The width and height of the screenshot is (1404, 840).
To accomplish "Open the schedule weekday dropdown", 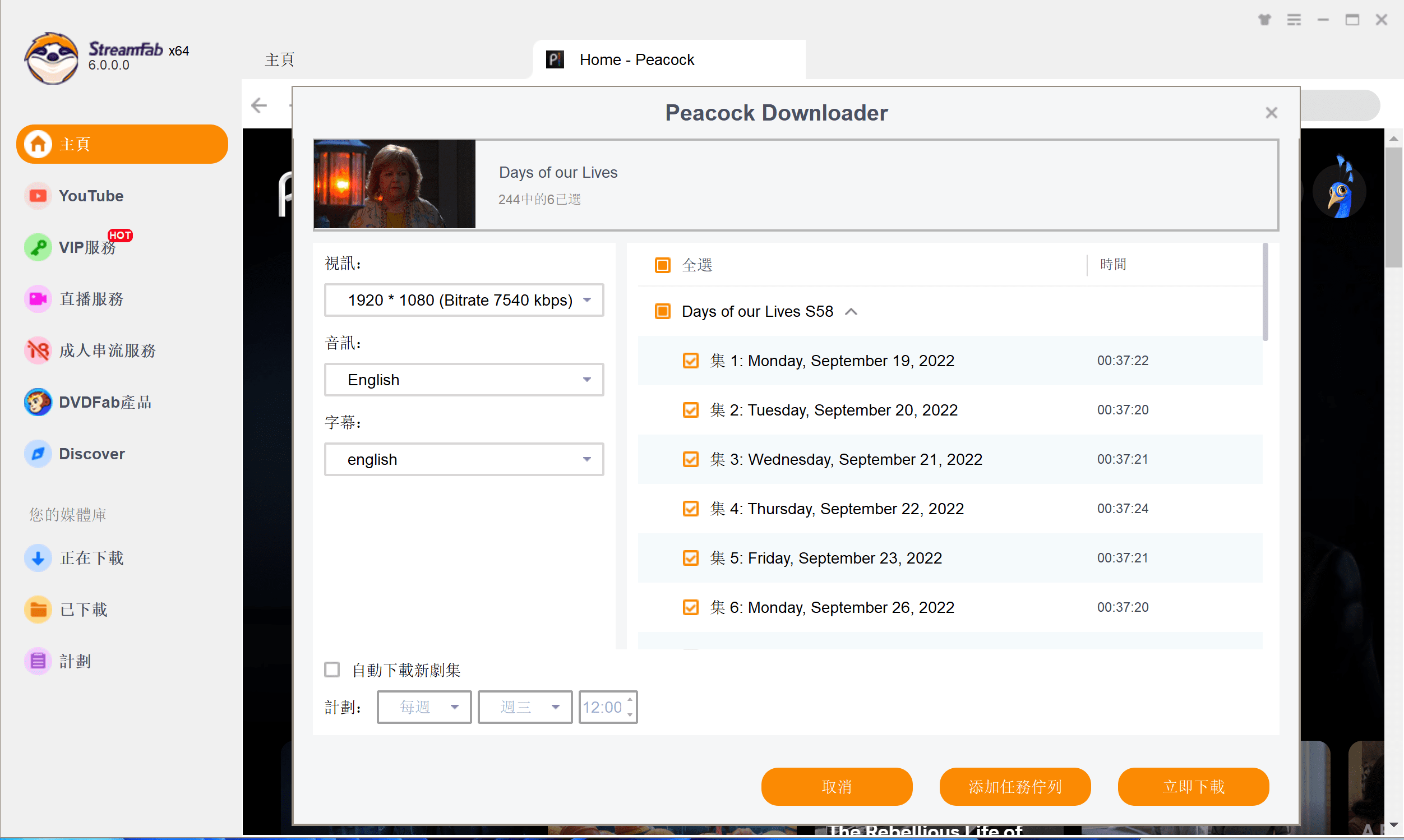I will (525, 707).
